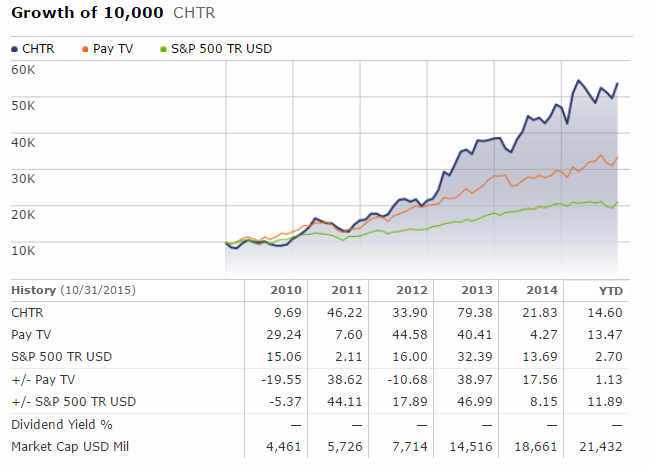Click CHTR YTD value 14.60
Screen dimensions: 652x466
tap(605, 313)
